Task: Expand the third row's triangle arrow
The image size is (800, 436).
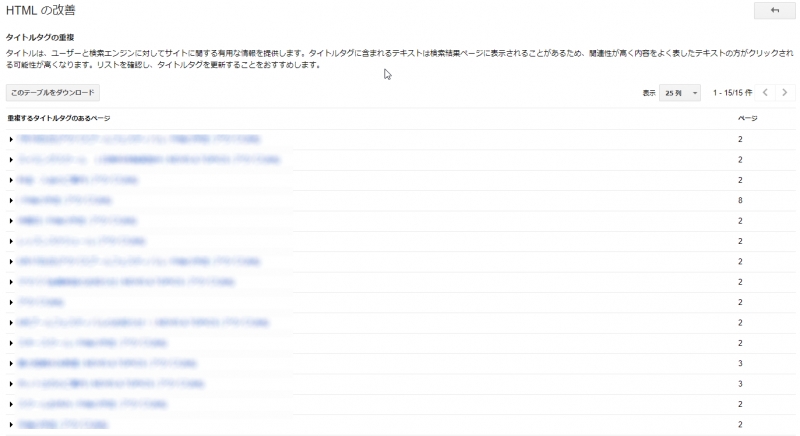Action: tap(10, 180)
